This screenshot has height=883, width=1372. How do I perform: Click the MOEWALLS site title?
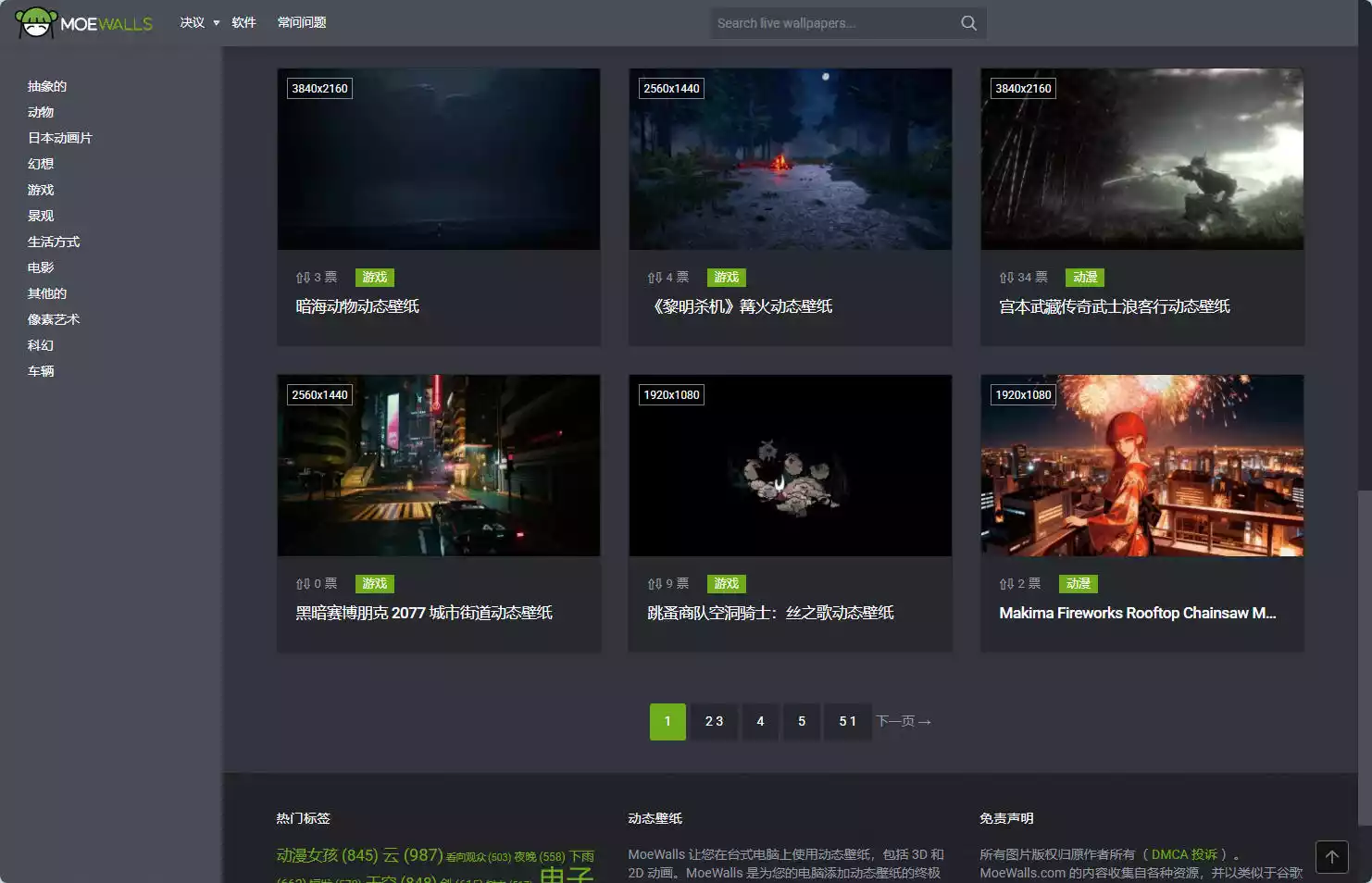tap(106, 24)
